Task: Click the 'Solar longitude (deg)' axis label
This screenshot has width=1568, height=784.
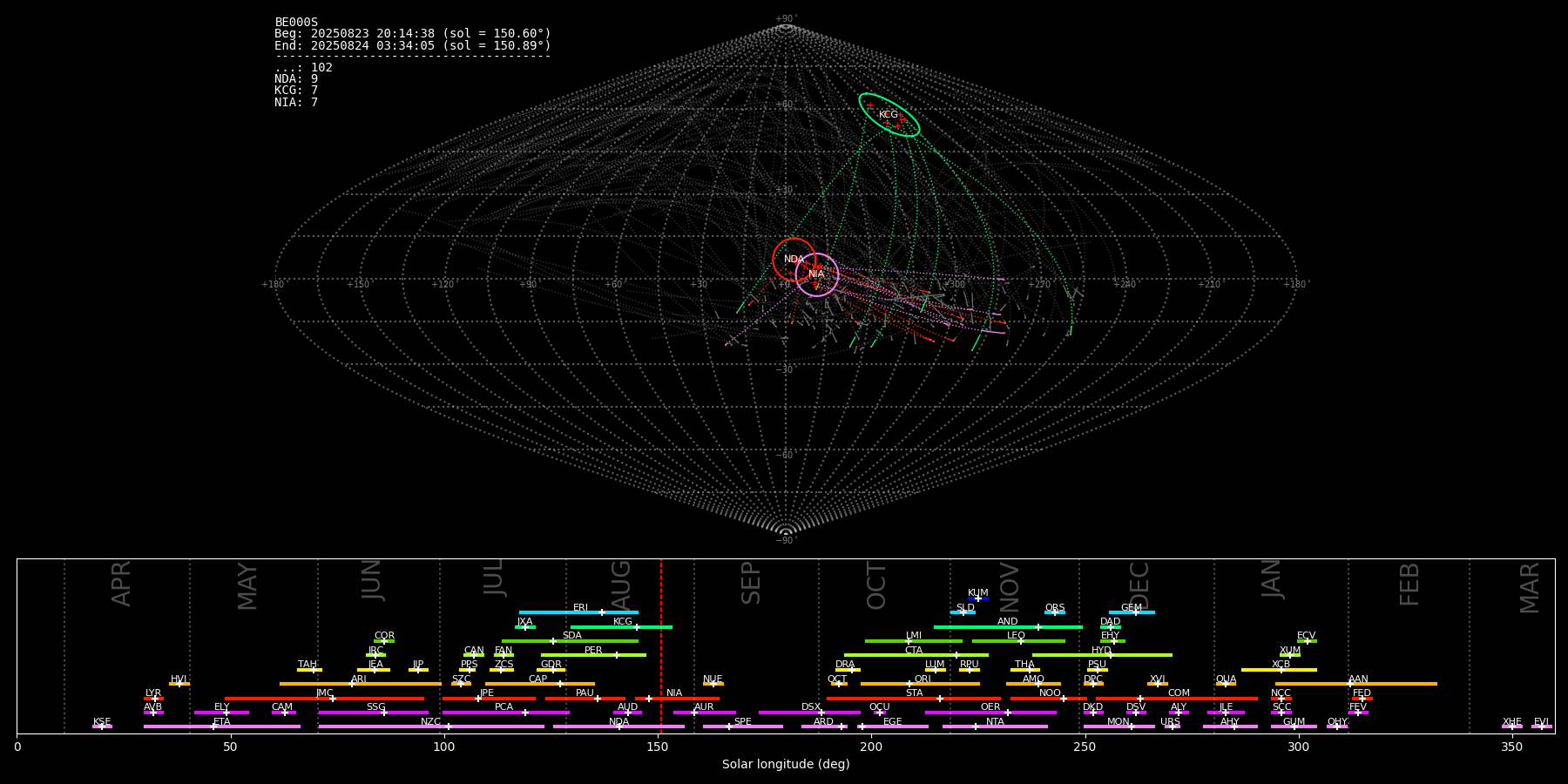Action: (786, 765)
